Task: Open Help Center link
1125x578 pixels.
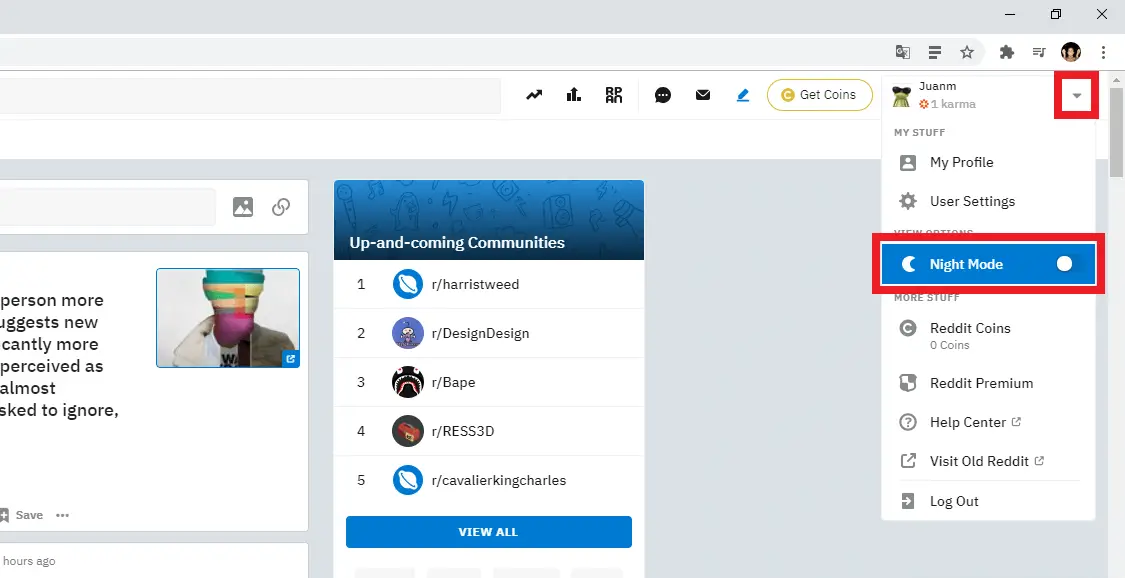Action: (x=988, y=422)
